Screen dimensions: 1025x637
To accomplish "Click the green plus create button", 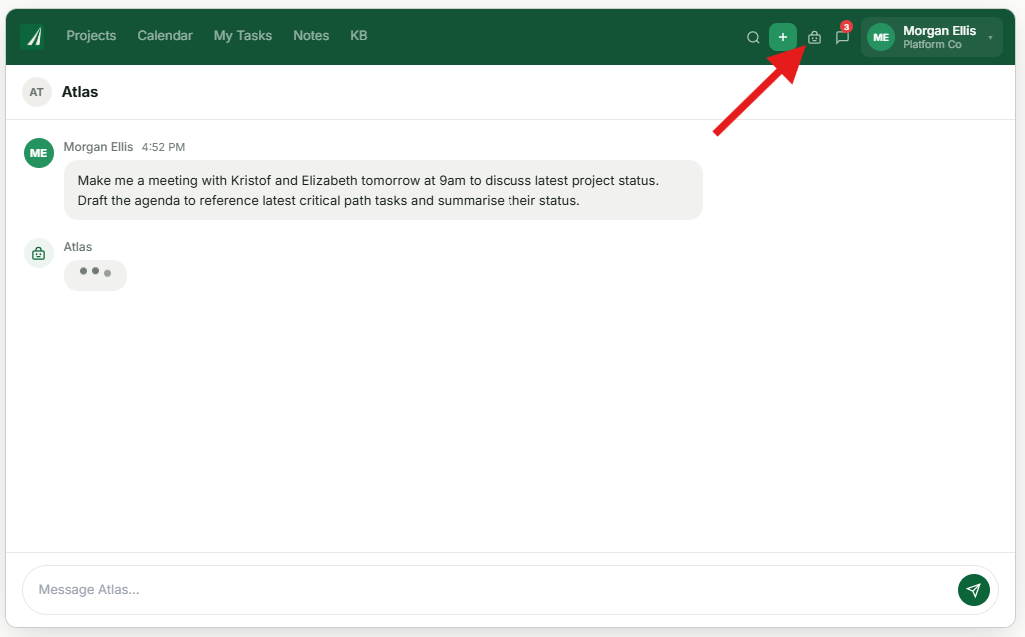I will pyautogui.click(x=782, y=37).
